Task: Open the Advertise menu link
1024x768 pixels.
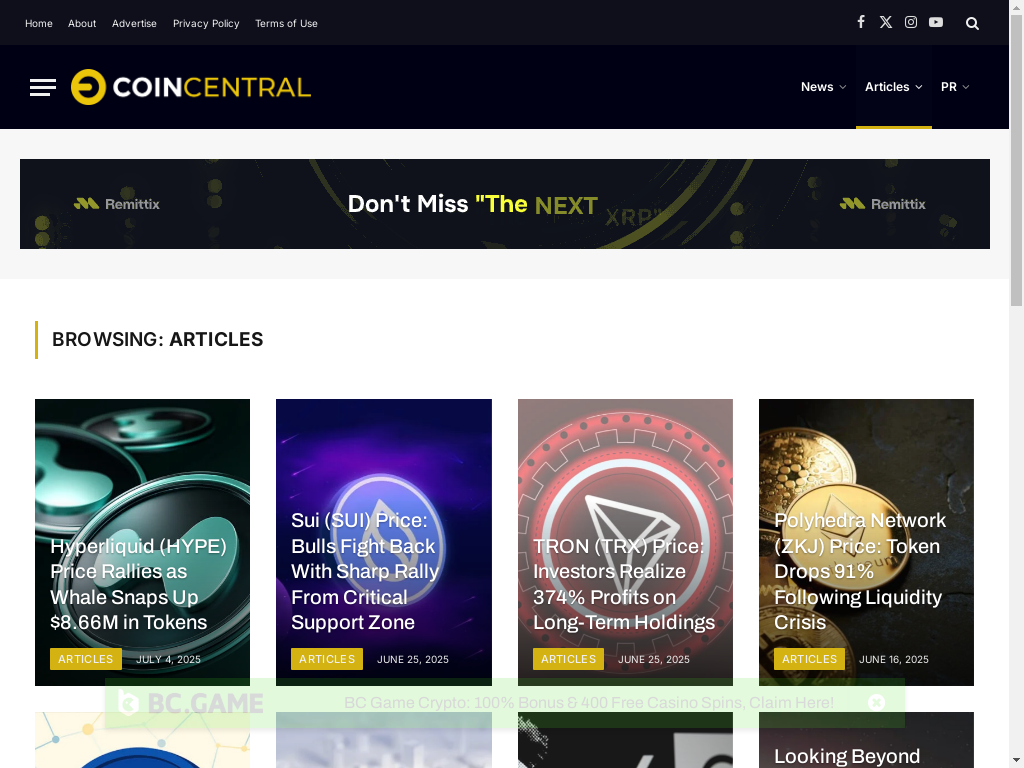Action: (135, 24)
